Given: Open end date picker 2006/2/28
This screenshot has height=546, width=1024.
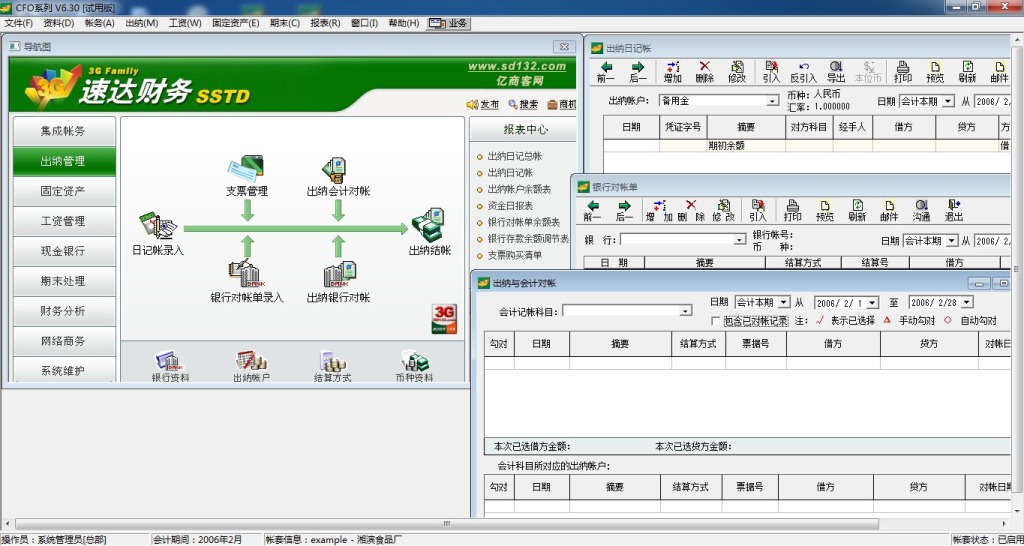Looking at the screenshot, I should click(x=967, y=302).
